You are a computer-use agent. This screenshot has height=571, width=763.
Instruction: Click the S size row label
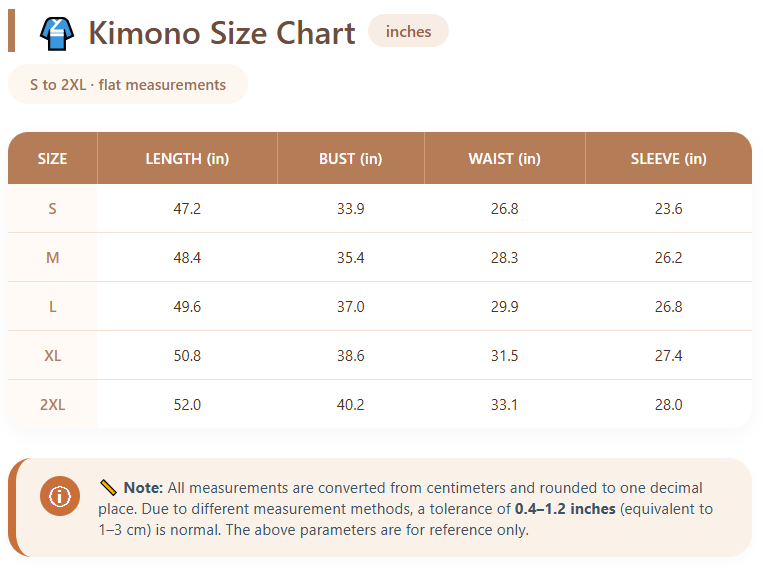pyautogui.click(x=52, y=209)
